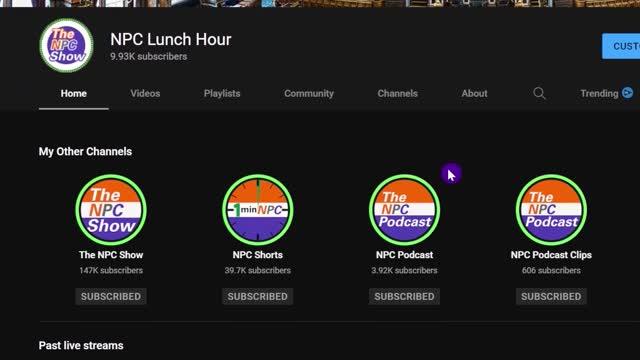640x360 pixels.
Task: Open the Community tab
Action: [x=309, y=93]
